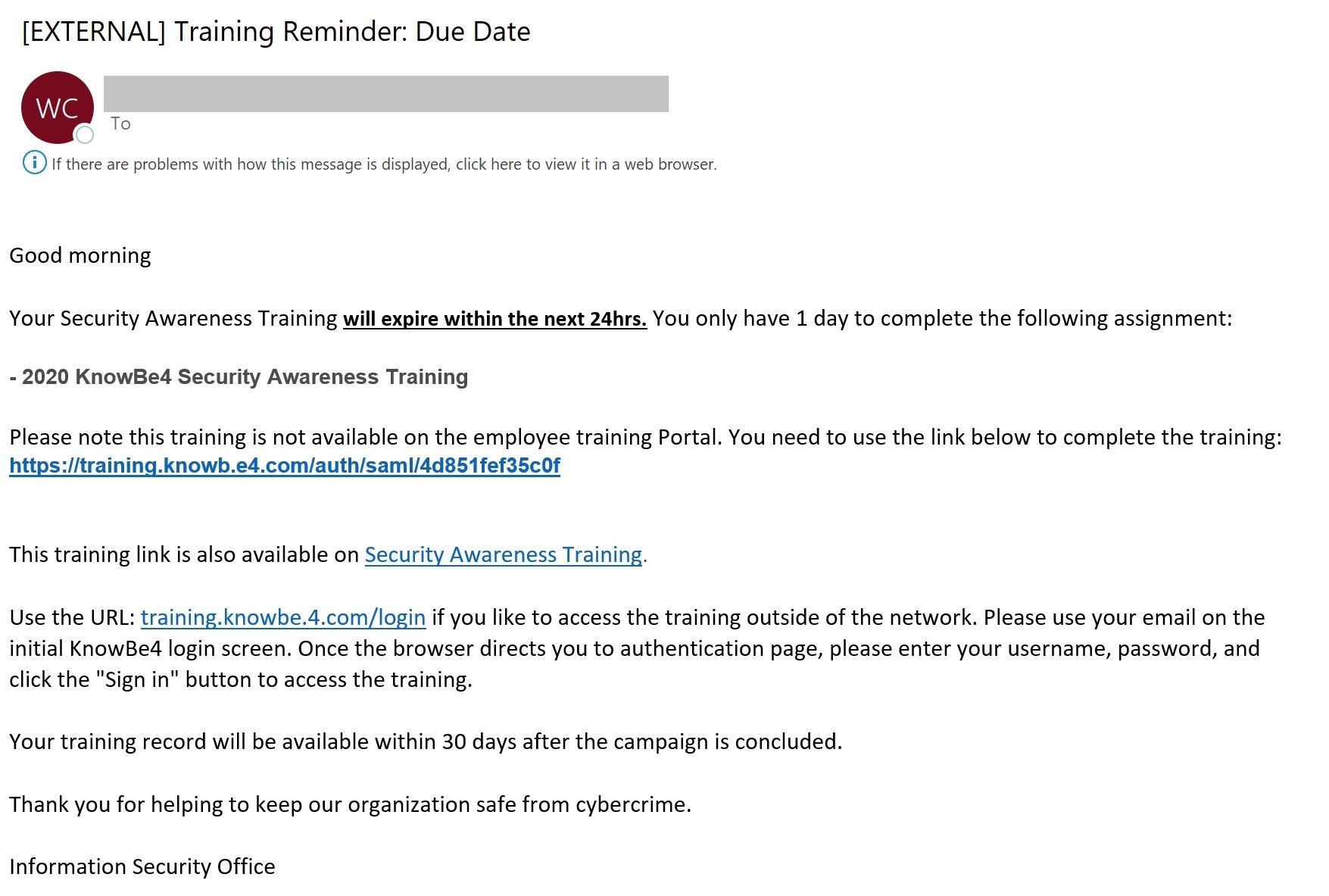Click the underlined "will expire within the next 24hrs." text

[x=494, y=319]
